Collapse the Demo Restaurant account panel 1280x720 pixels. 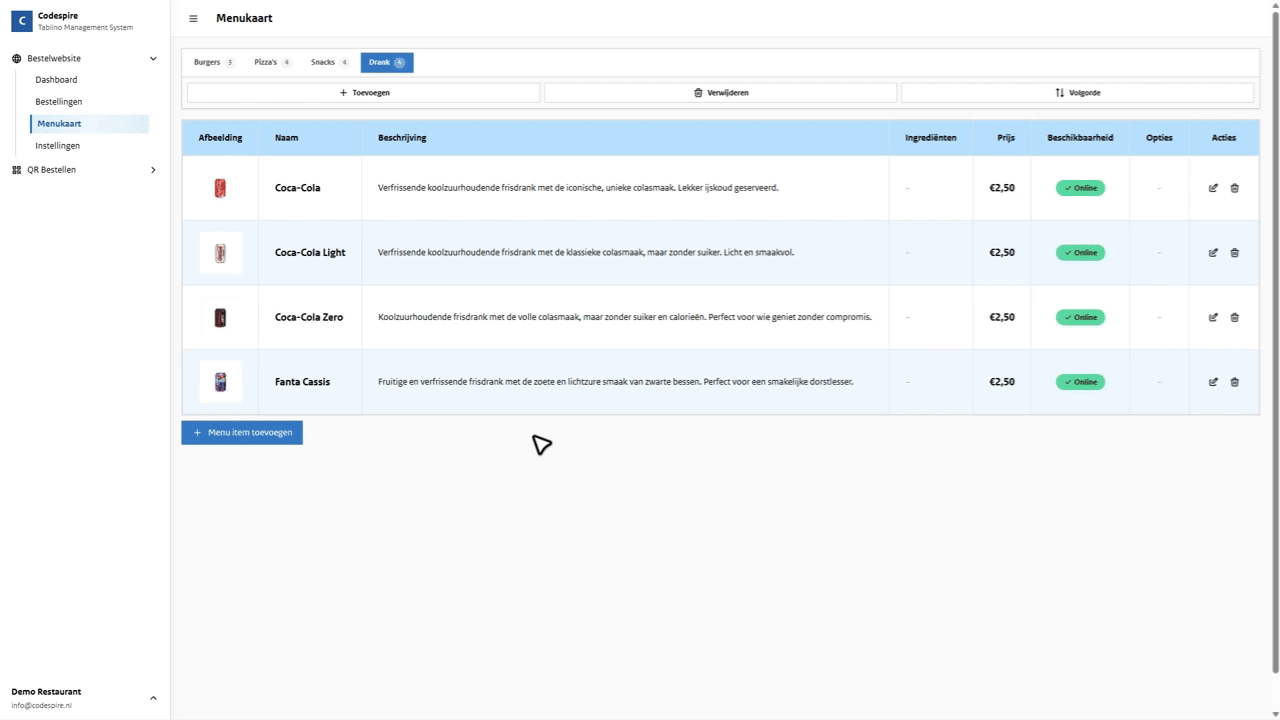point(152,697)
